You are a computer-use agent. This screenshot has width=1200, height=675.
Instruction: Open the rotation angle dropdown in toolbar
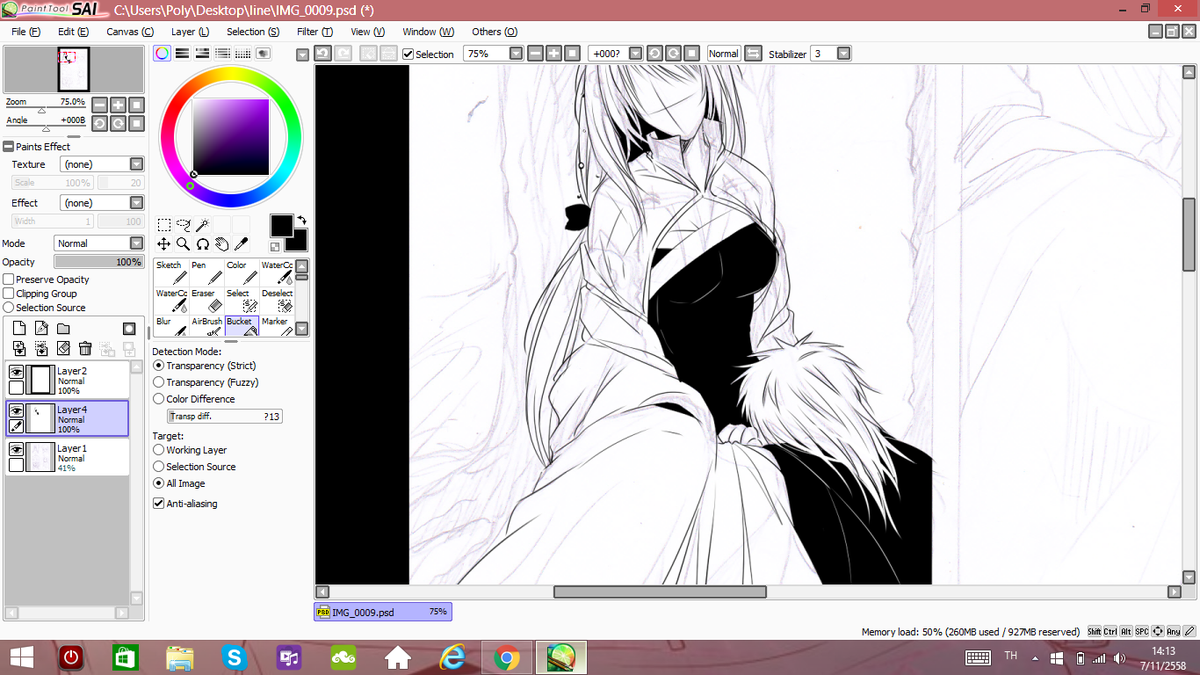634,53
